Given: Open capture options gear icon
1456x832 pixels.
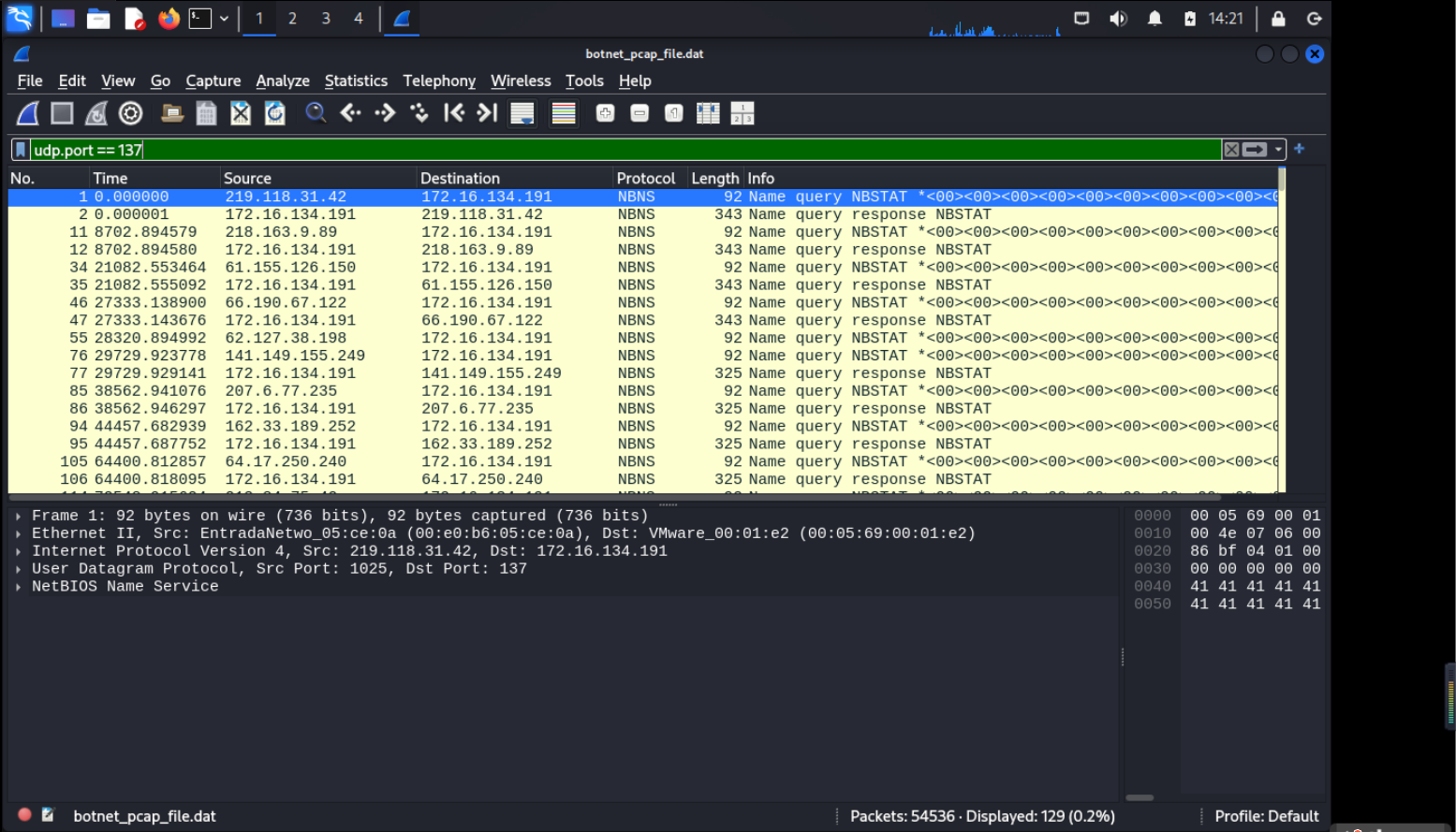Looking at the screenshot, I should click(x=131, y=113).
